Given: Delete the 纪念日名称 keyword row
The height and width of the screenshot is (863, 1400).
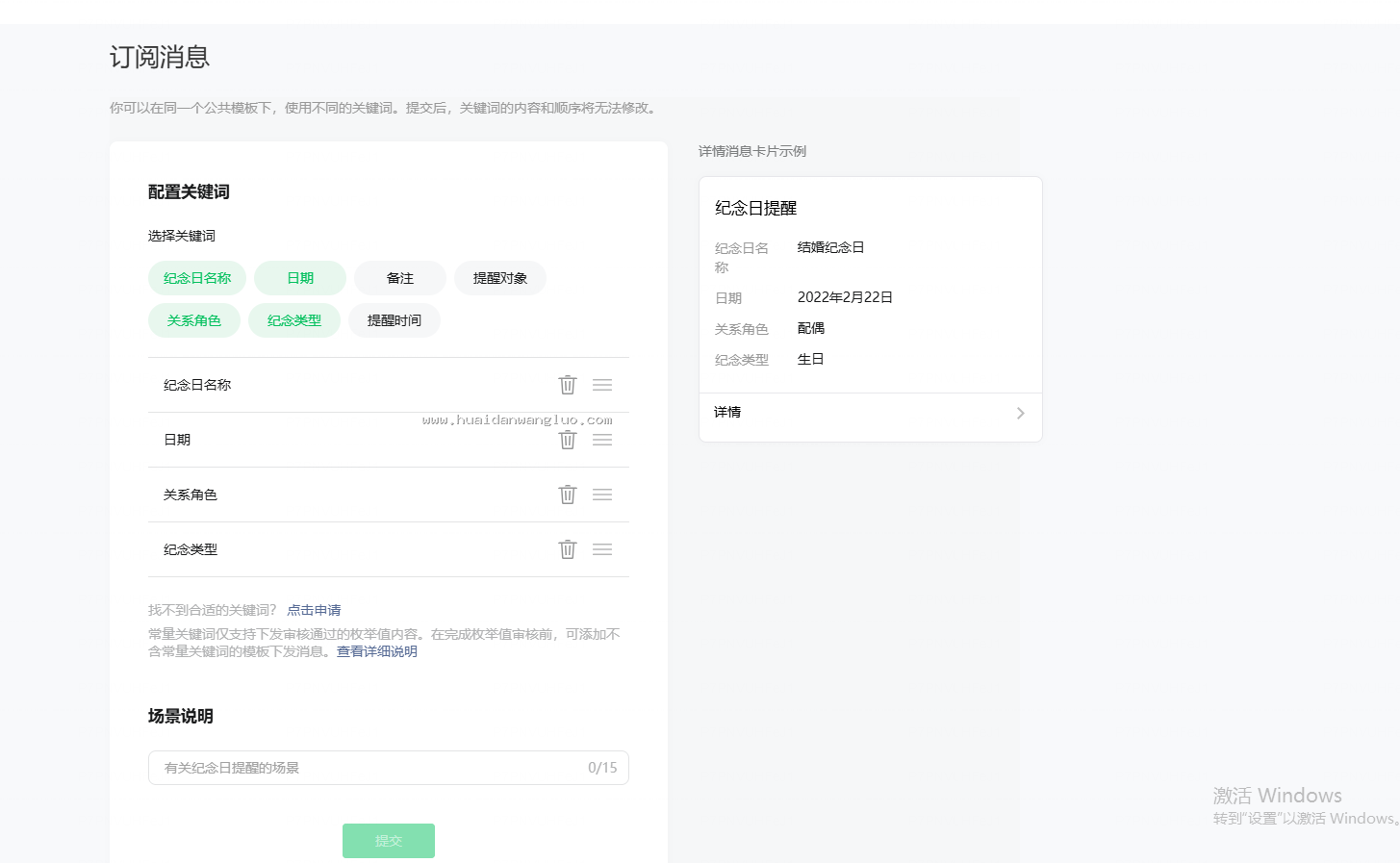Looking at the screenshot, I should coord(568,385).
